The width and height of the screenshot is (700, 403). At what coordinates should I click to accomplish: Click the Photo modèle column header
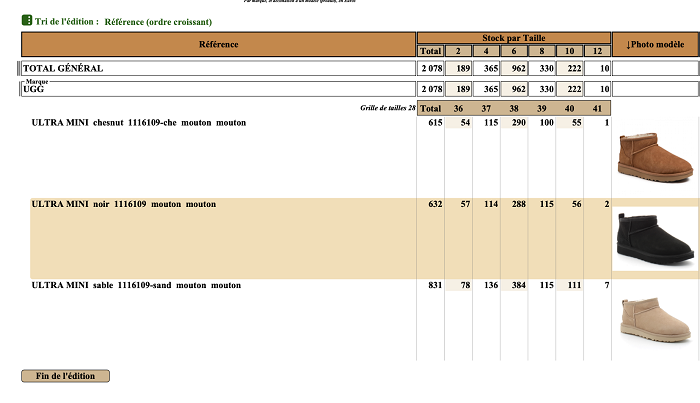pos(655,44)
